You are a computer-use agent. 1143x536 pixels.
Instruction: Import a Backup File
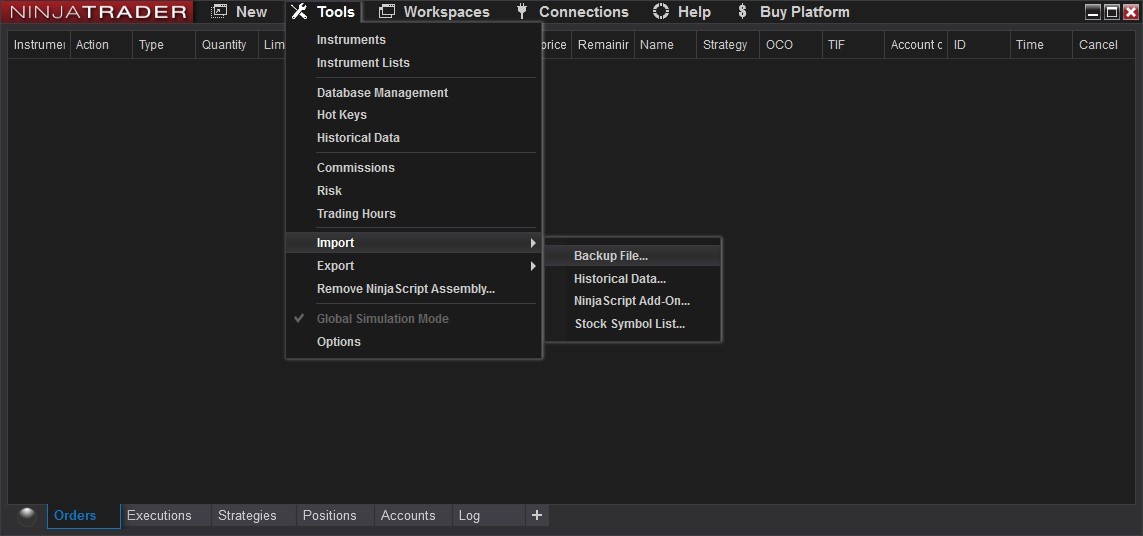click(x=633, y=256)
